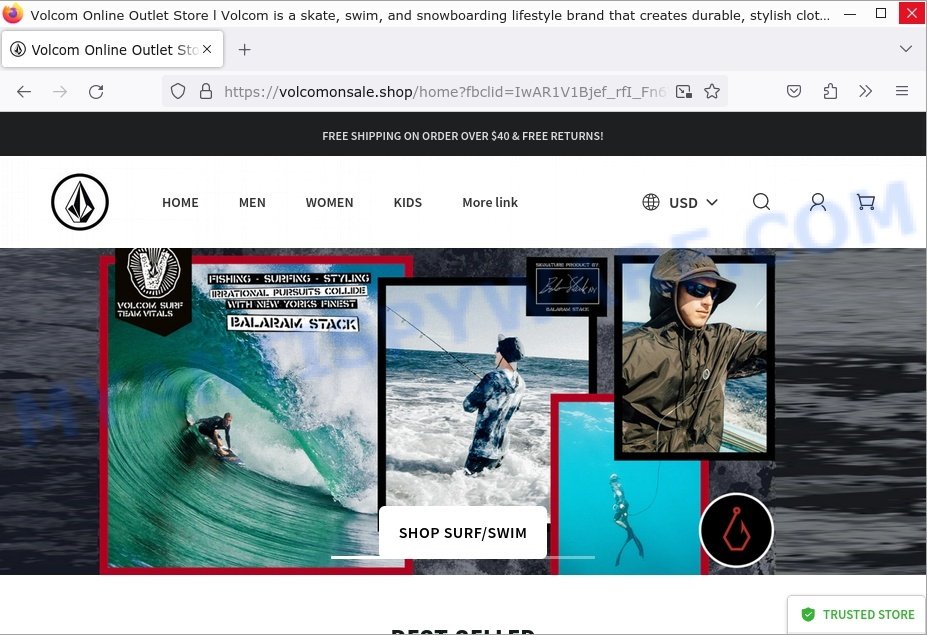Click the picture-in-picture icon in address bar
The height and width of the screenshot is (635, 927).
pyautogui.click(x=684, y=91)
